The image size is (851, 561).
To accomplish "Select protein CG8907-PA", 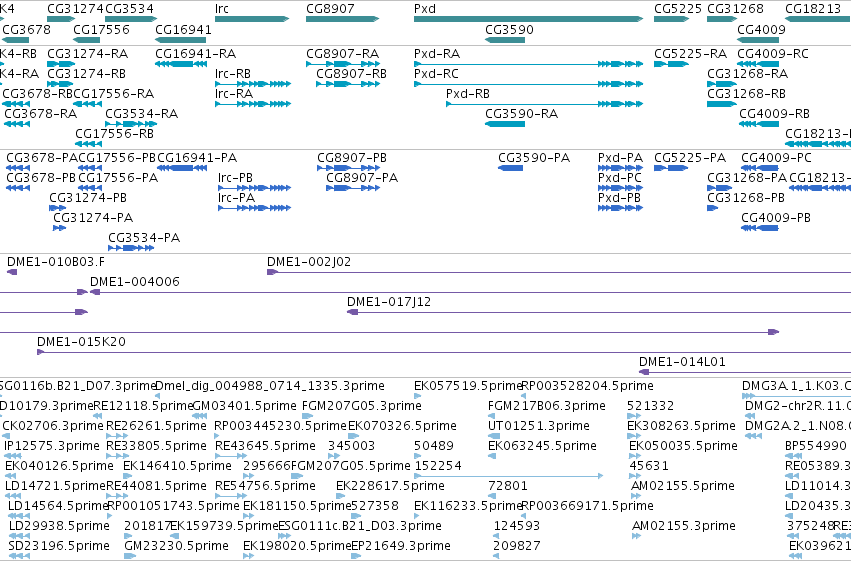I will coord(362,178).
